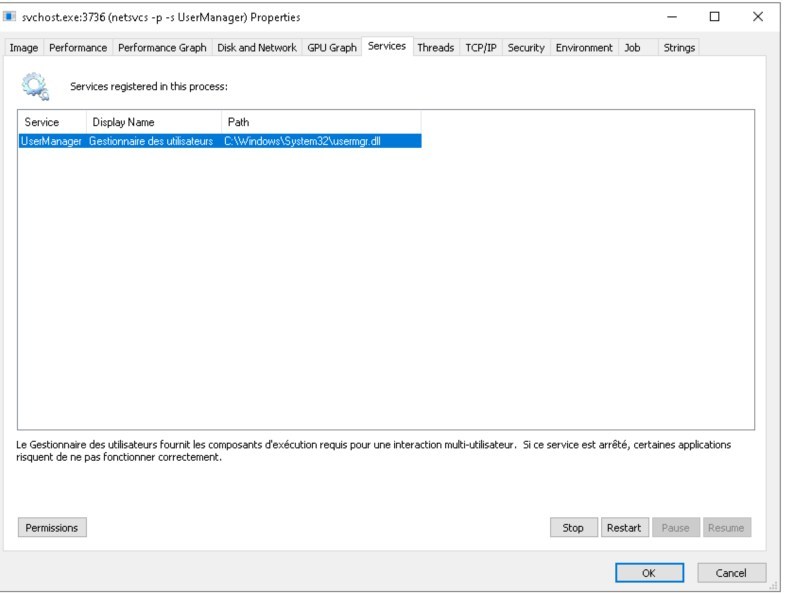Open the TCP/IP tab

pos(481,48)
